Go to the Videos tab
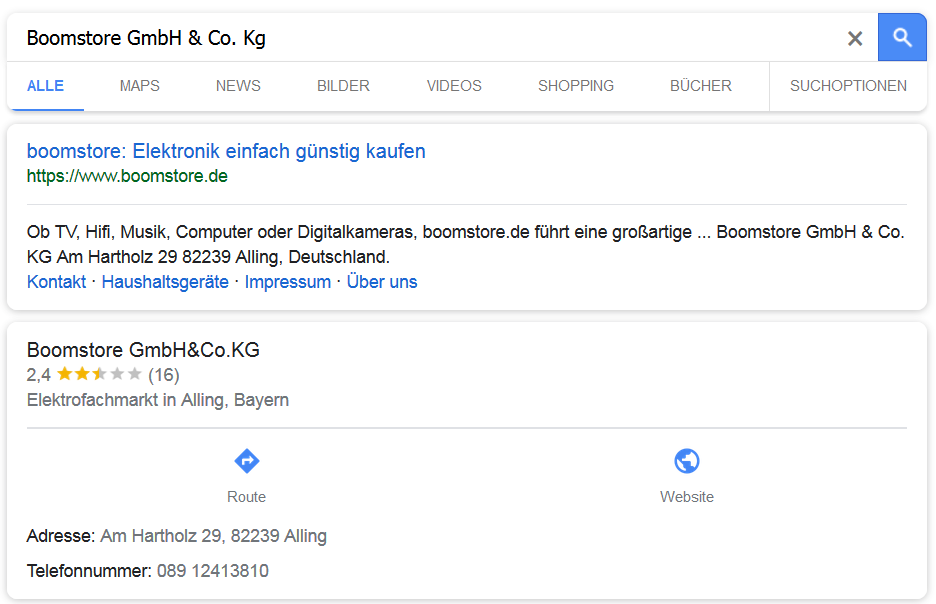This screenshot has width=936, height=604. pos(454,86)
